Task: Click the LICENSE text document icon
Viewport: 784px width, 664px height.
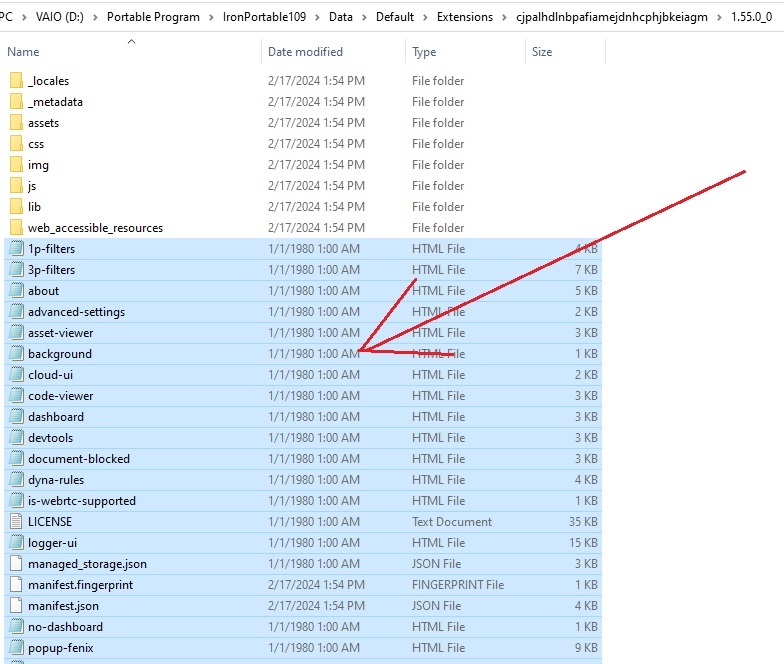Action: [x=16, y=522]
